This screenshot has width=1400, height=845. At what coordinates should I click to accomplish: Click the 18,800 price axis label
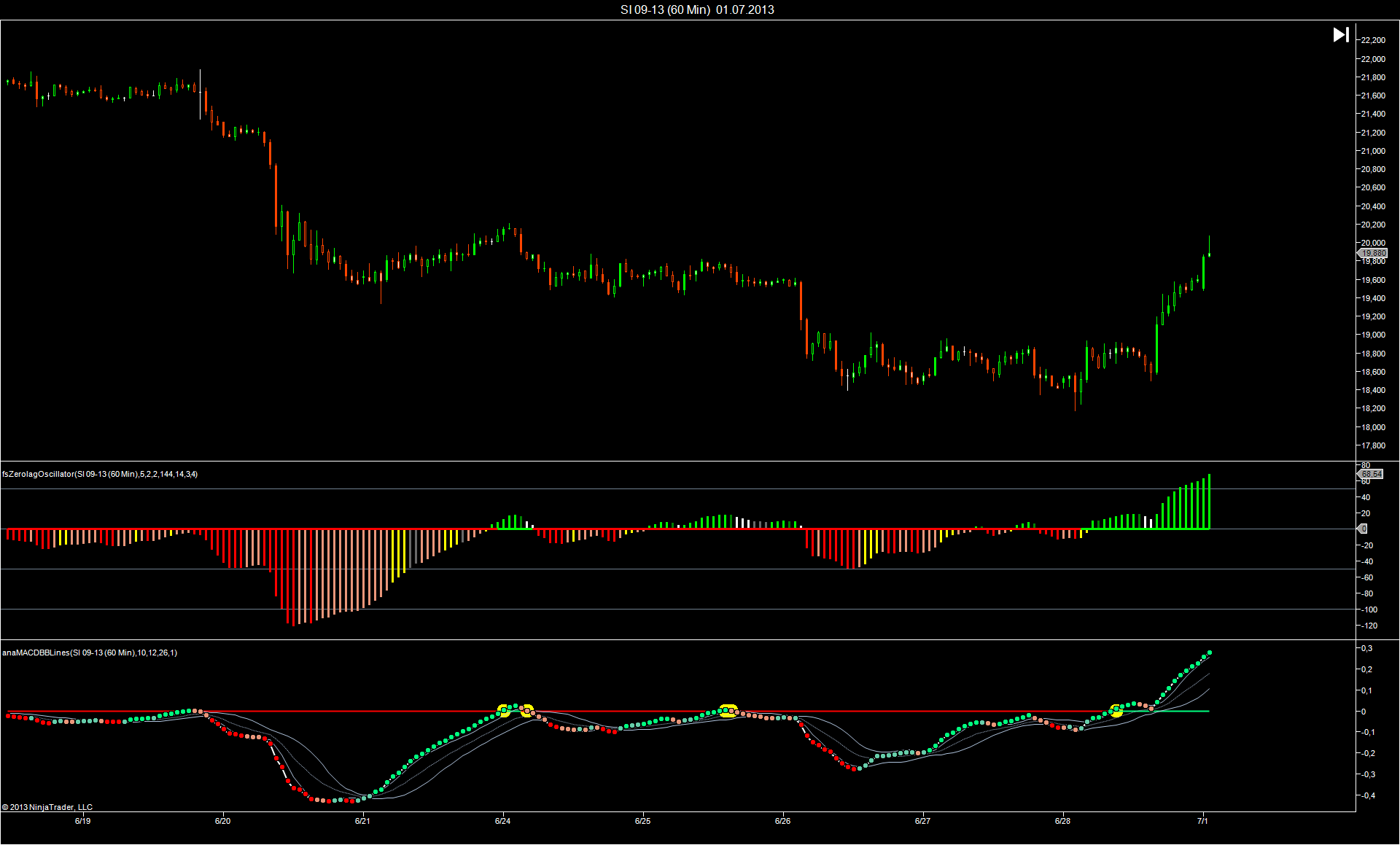pos(1373,354)
